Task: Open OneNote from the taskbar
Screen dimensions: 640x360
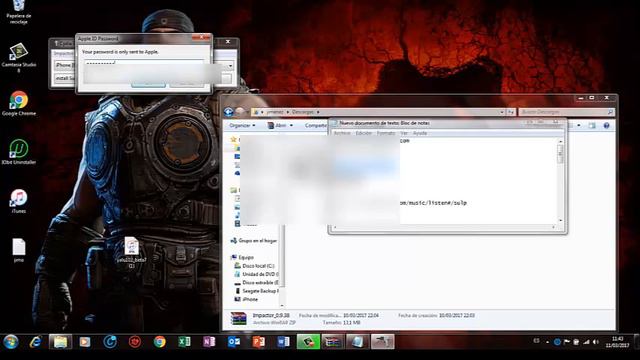Action: [x=209, y=342]
